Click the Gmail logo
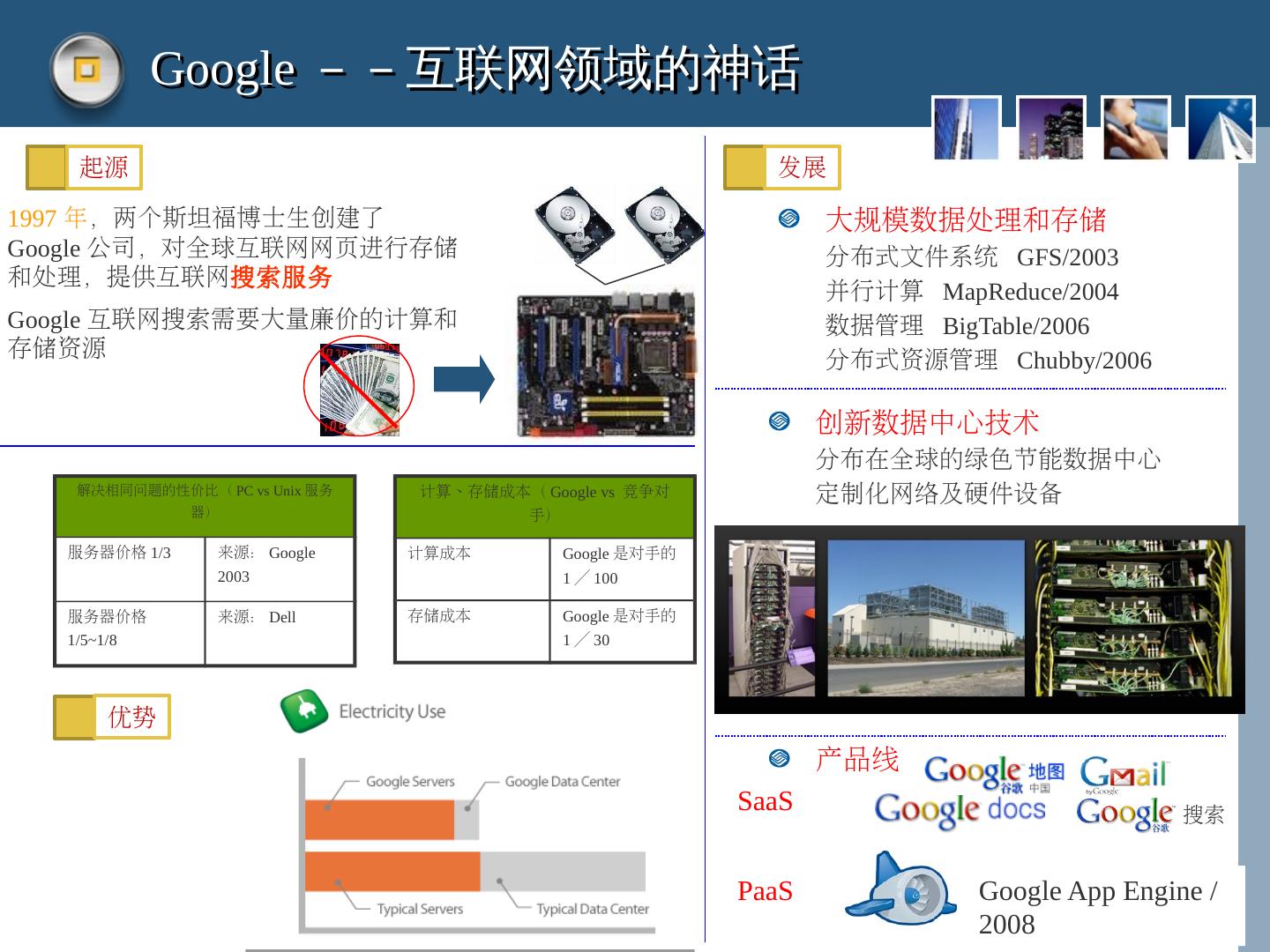Viewport: 1270px width, 952px height. 1124,775
